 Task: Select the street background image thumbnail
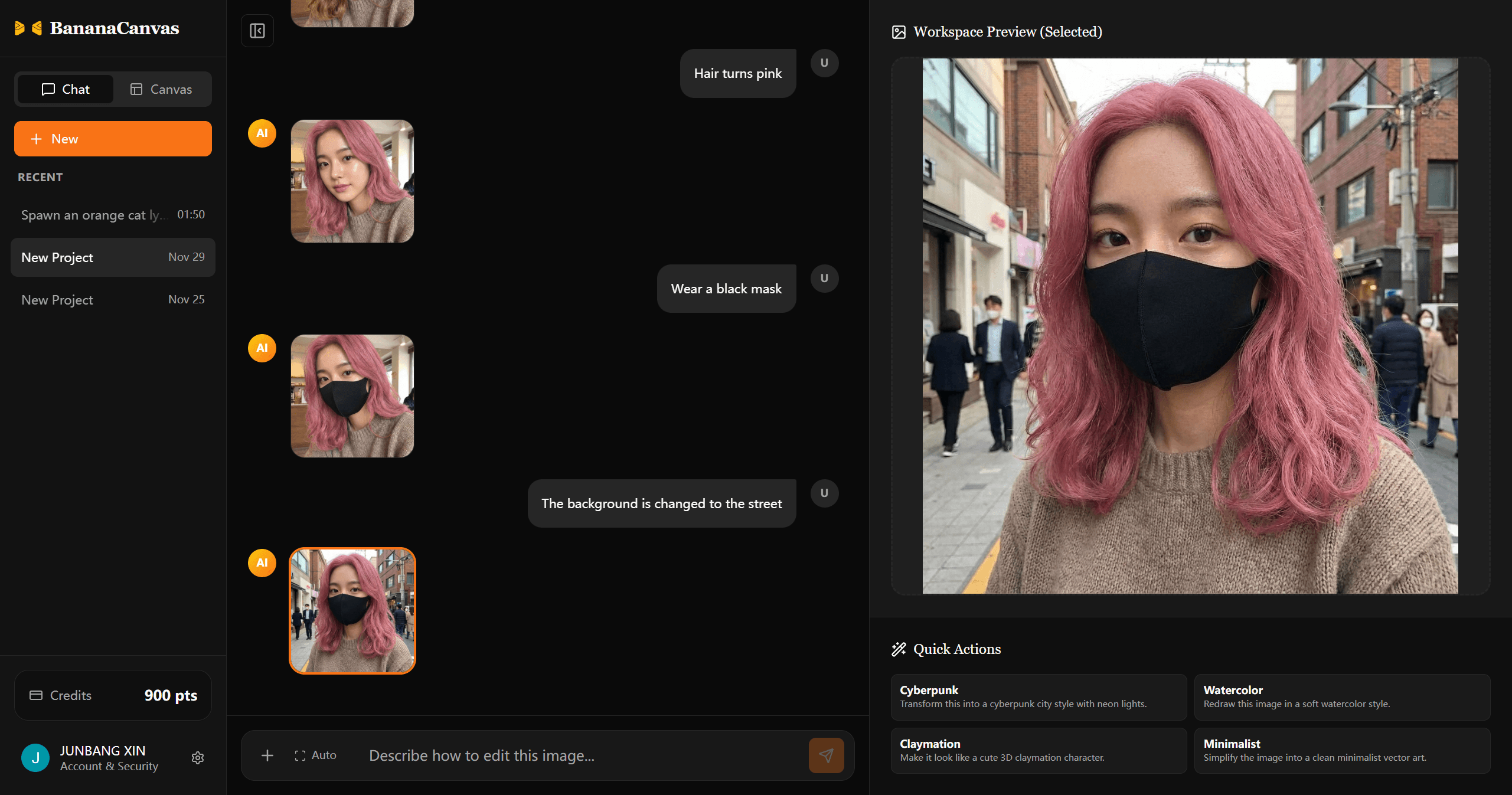tap(352, 611)
